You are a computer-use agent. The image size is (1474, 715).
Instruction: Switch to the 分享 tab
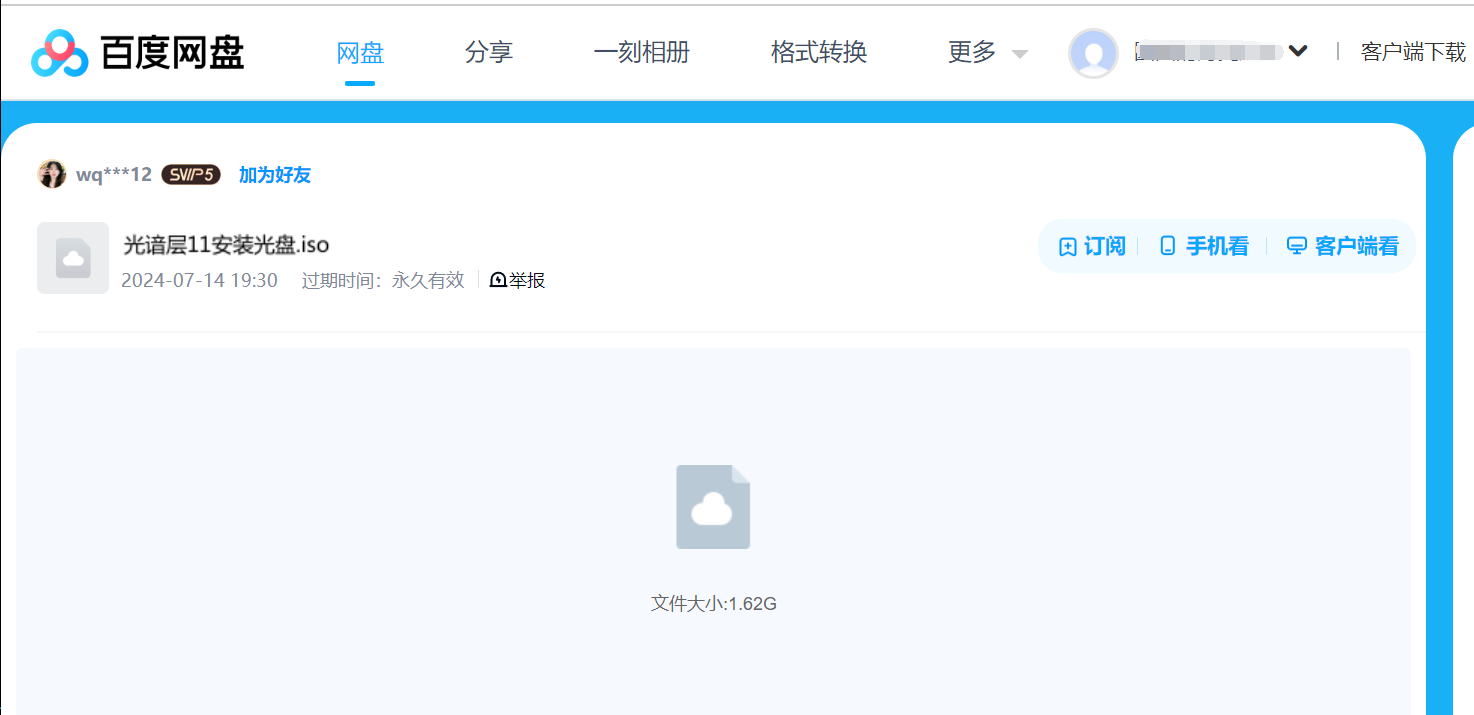(489, 52)
